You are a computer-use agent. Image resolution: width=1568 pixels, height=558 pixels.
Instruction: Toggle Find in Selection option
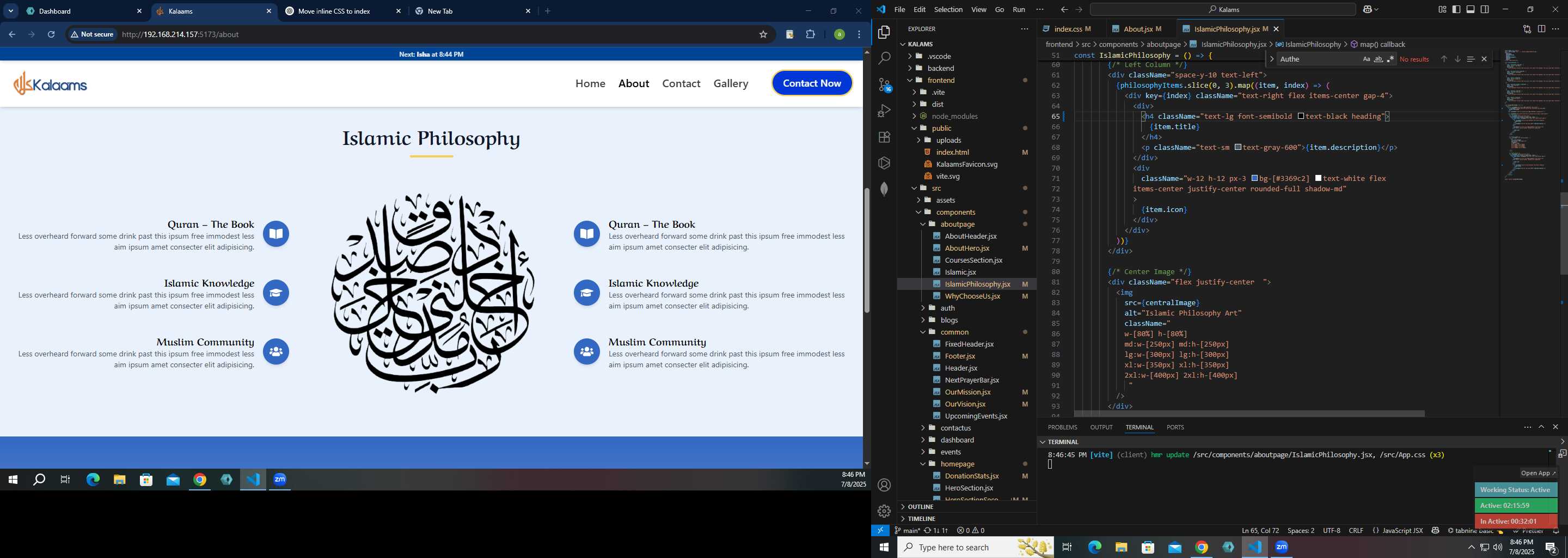coord(1471,59)
